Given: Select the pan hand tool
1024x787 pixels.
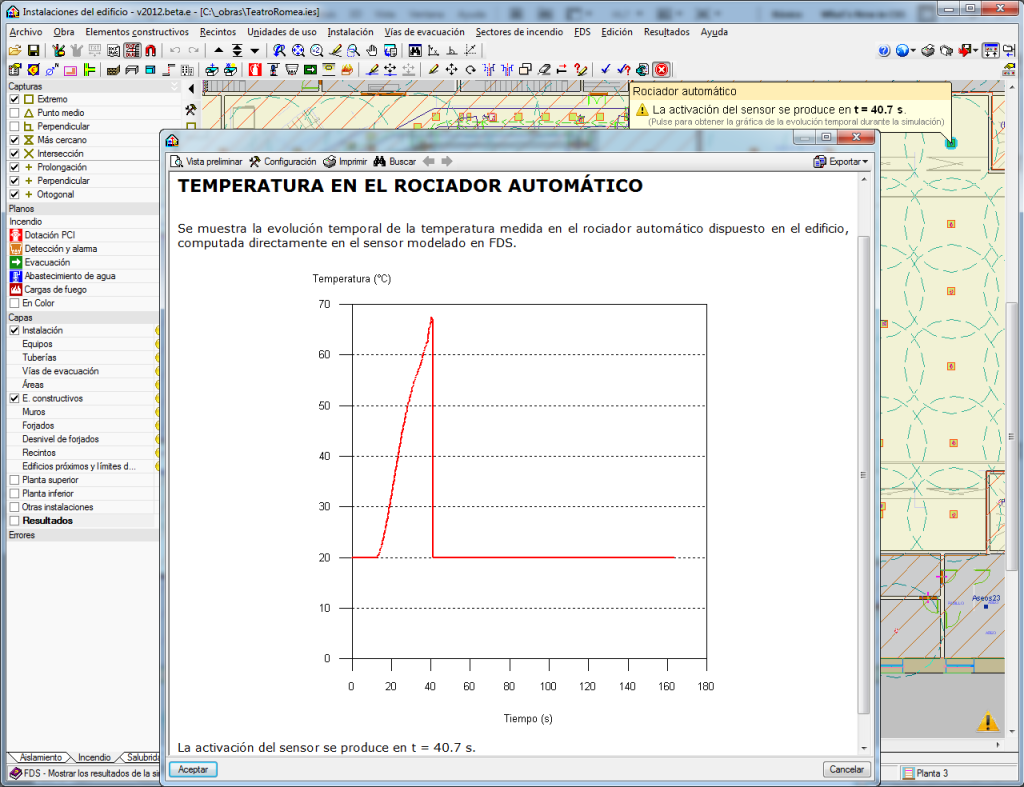Looking at the screenshot, I should tap(371, 51).
